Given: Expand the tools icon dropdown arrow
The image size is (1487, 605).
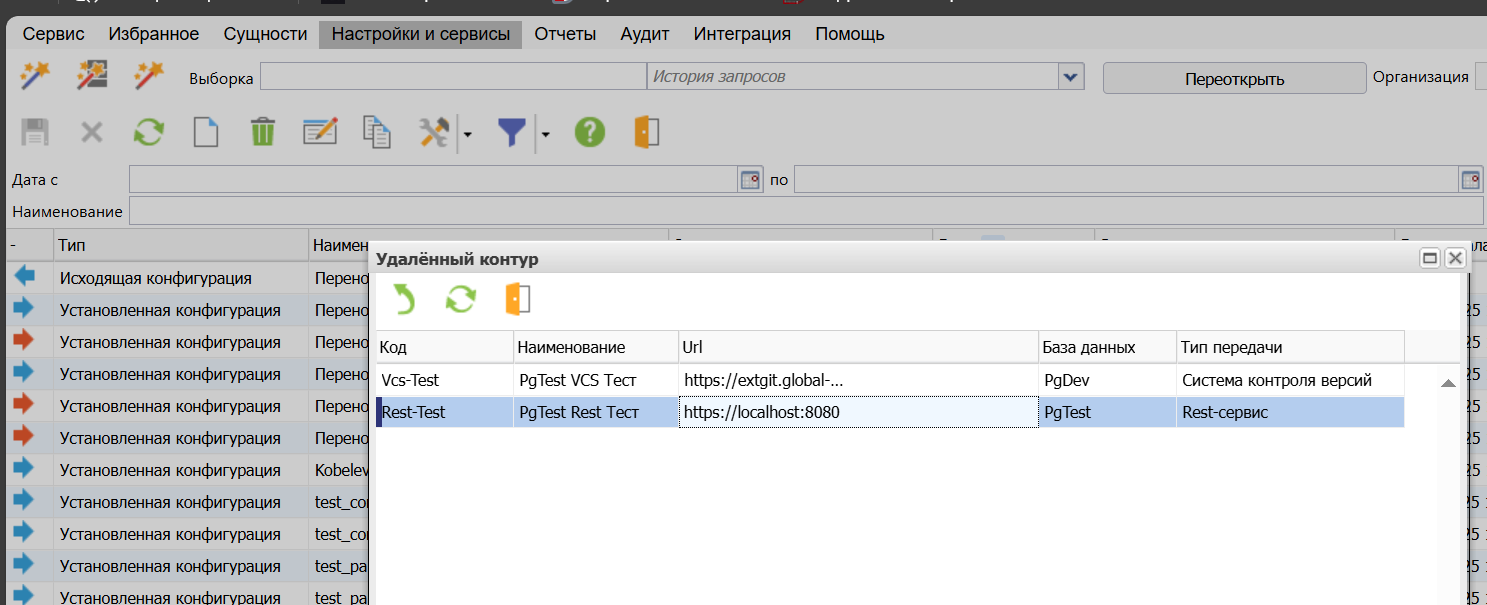Looking at the screenshot, I should 467,133.
